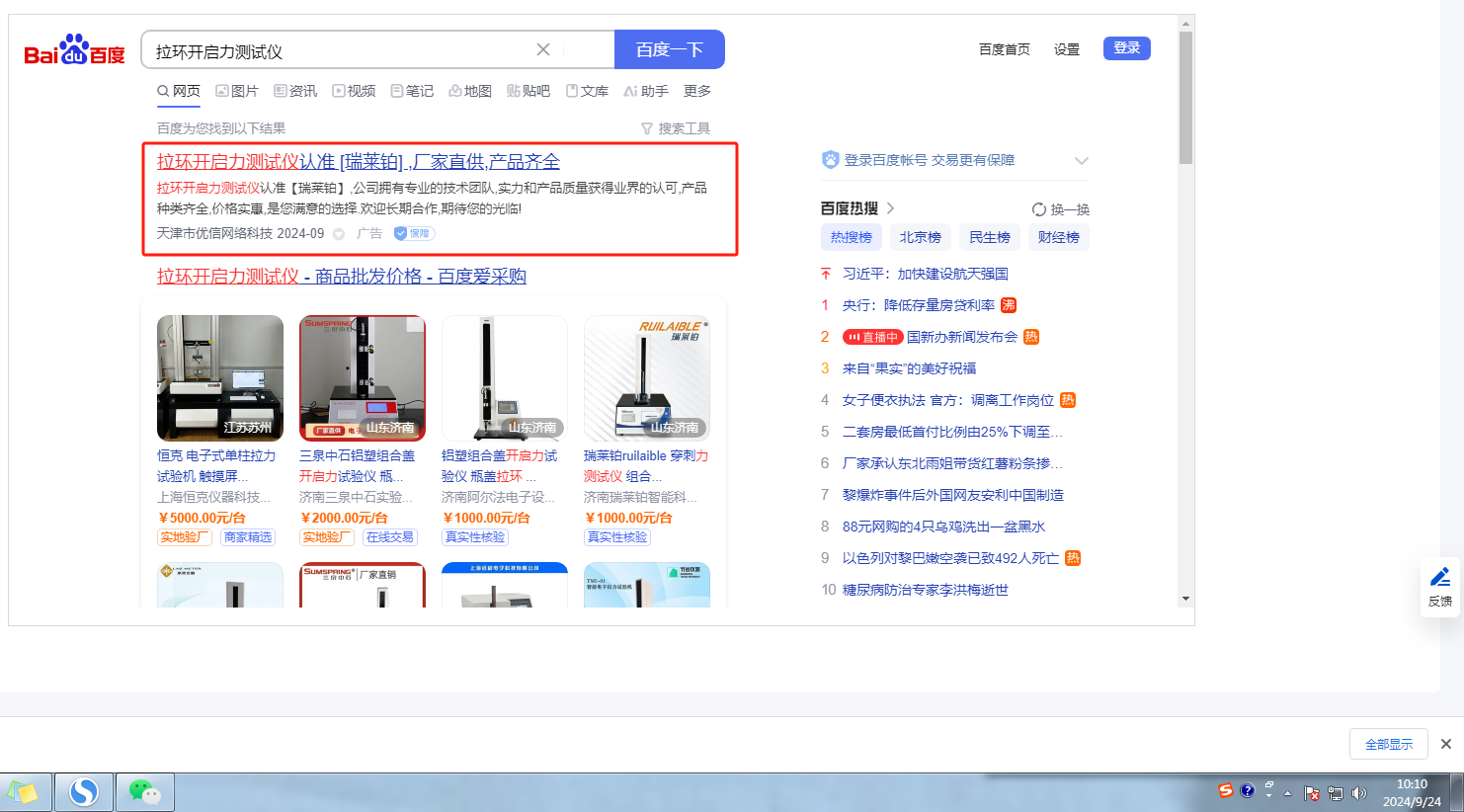
Task: Click the 百度一下 search button
Action: (x=670, y=49)
